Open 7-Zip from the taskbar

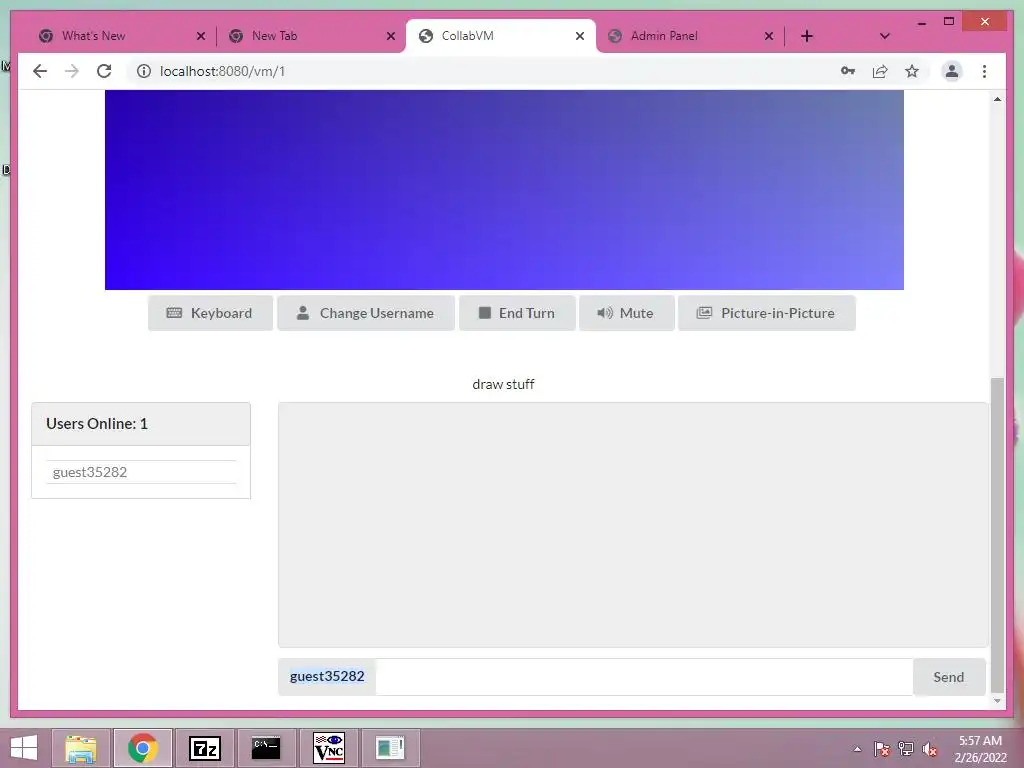pyautogui.click(x=204, y=748)
